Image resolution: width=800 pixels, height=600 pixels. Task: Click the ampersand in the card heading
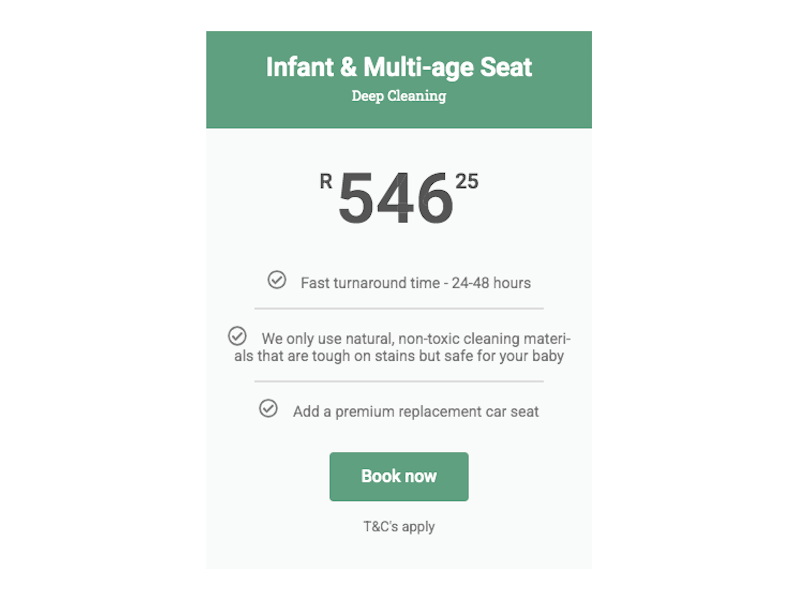click(347, 67)
